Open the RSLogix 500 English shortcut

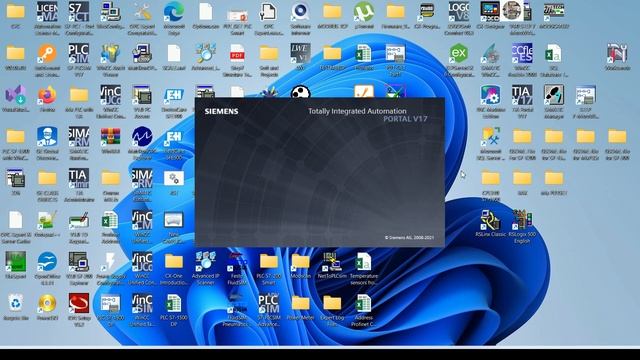pos(522,220)
